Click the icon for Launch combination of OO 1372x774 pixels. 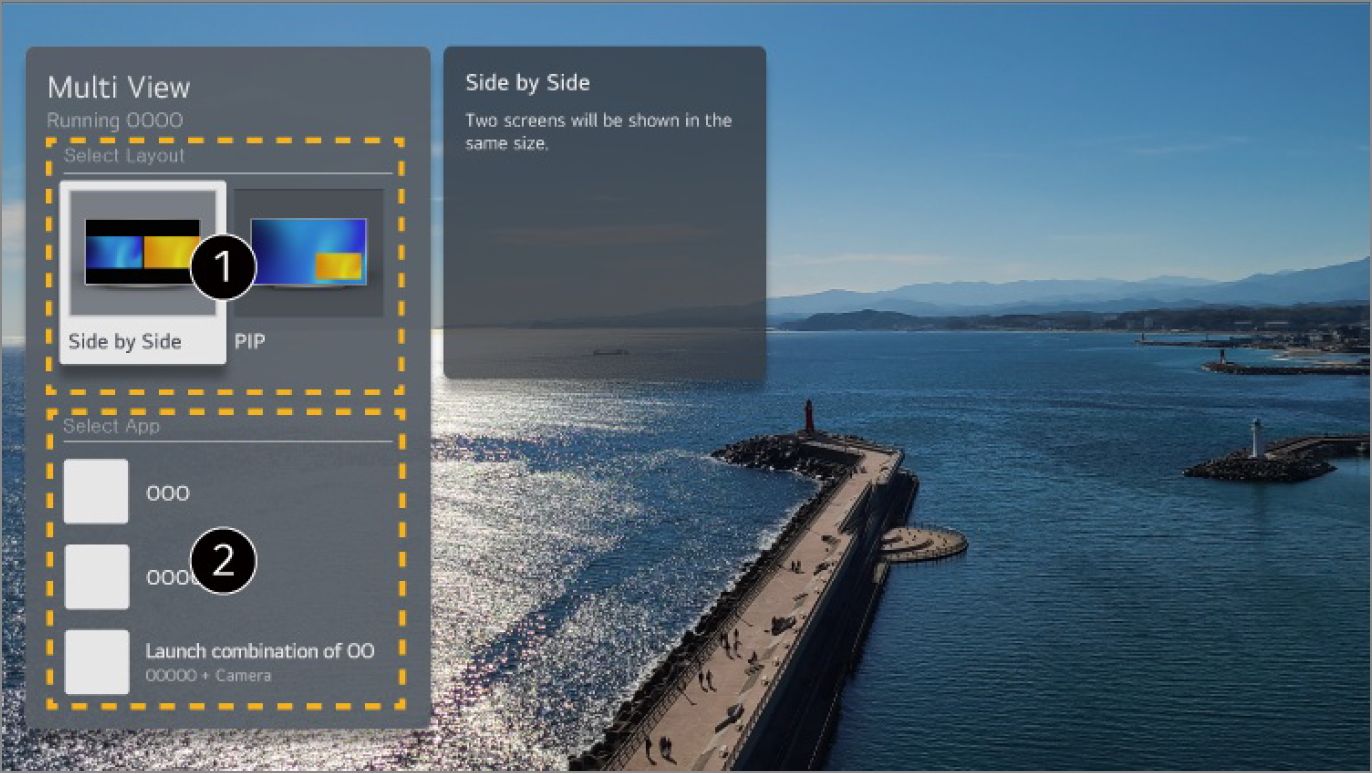pyautogui.click(x=96, y=661)
